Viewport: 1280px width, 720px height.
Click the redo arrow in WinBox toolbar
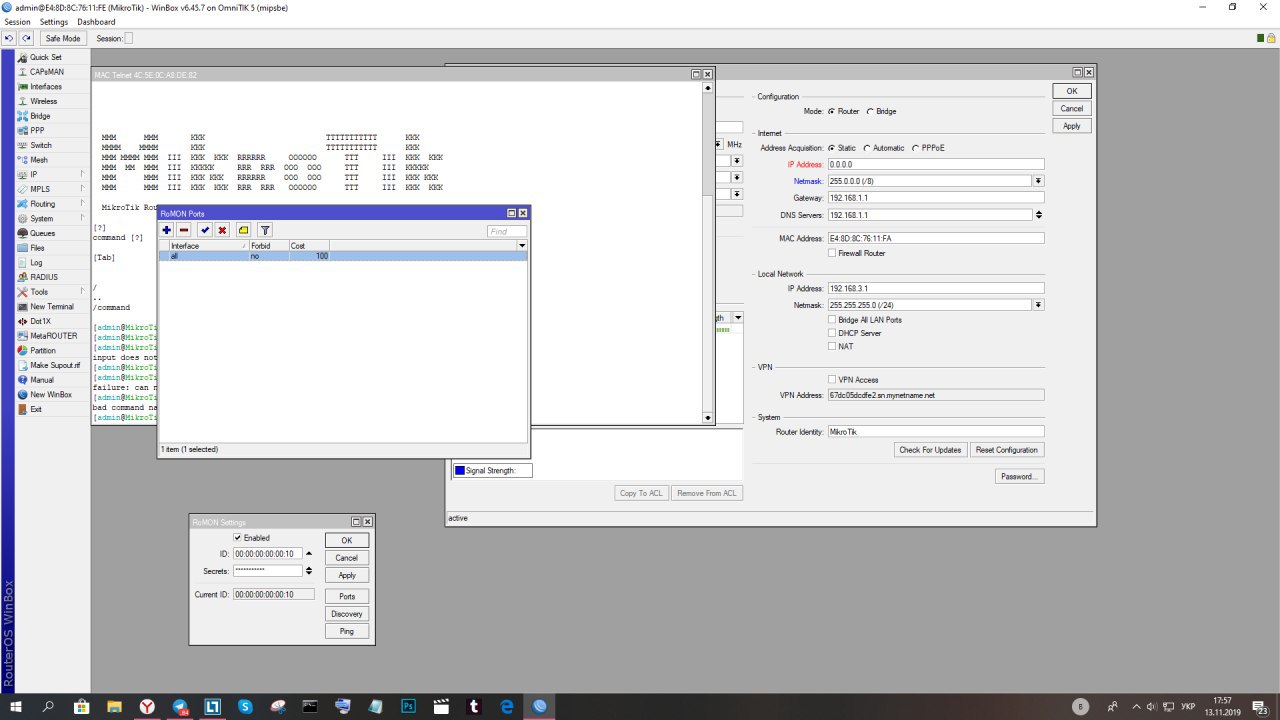pos(27,38)
